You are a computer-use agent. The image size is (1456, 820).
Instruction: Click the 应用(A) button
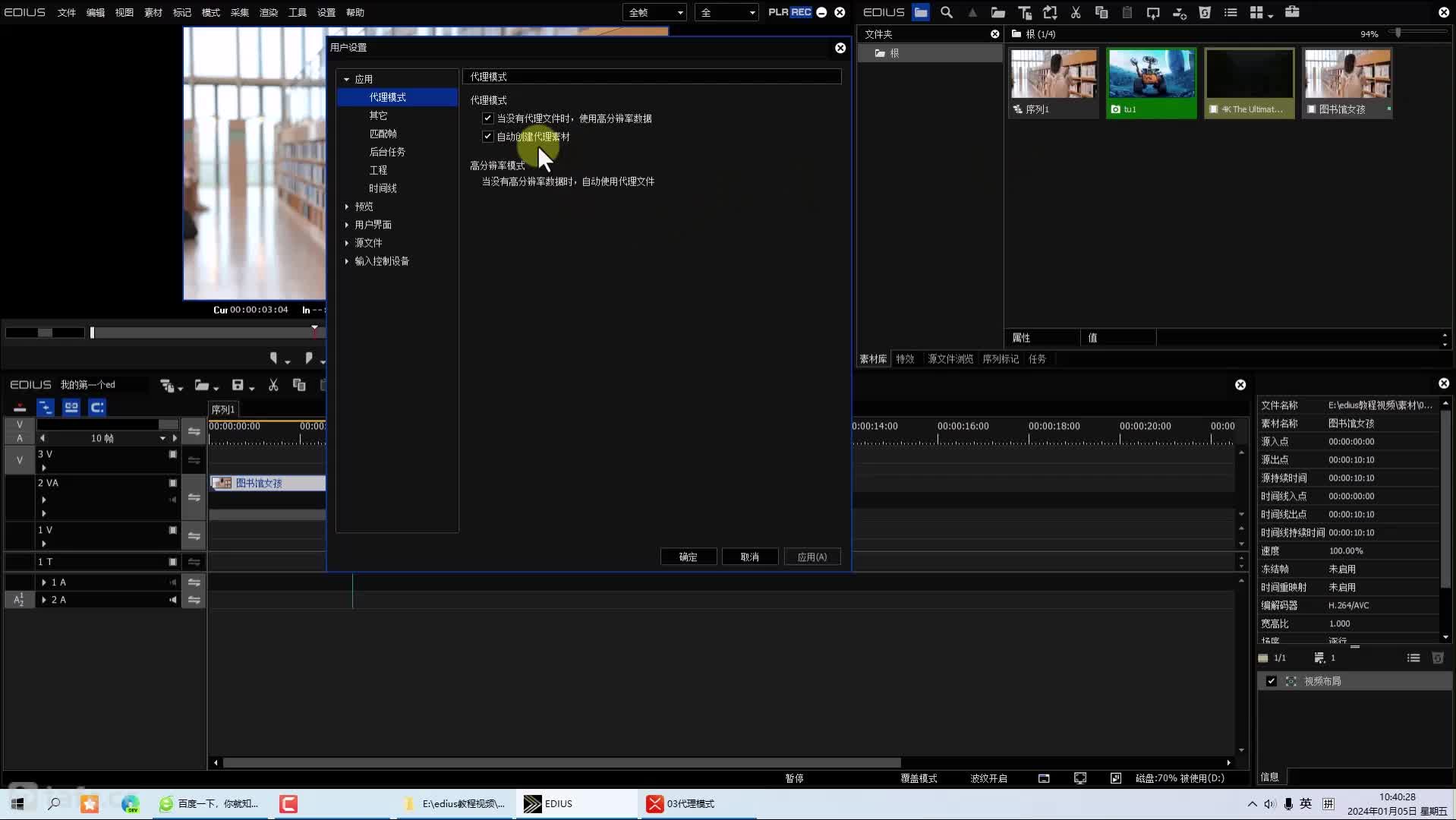[x=812, y=557]
